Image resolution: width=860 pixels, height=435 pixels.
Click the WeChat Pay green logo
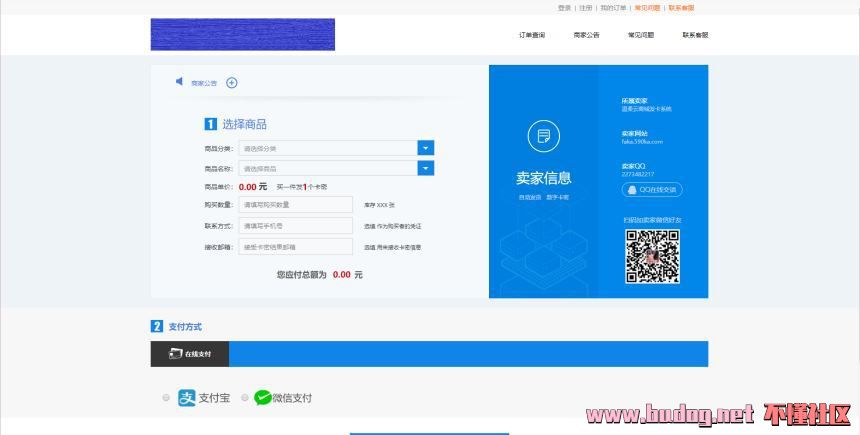coord(263,398)
